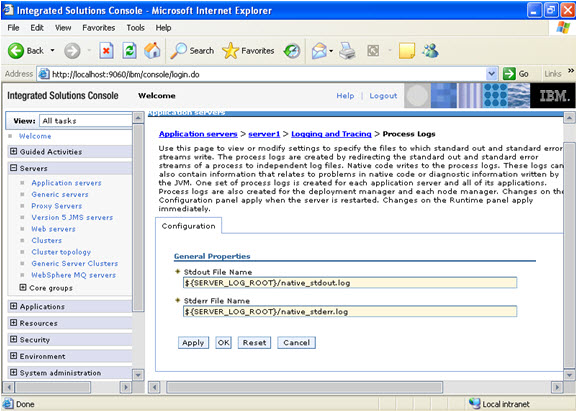Screen dimensions: 576x411
Task: Click the Cancel button
Action: click(x=296, y=343)
